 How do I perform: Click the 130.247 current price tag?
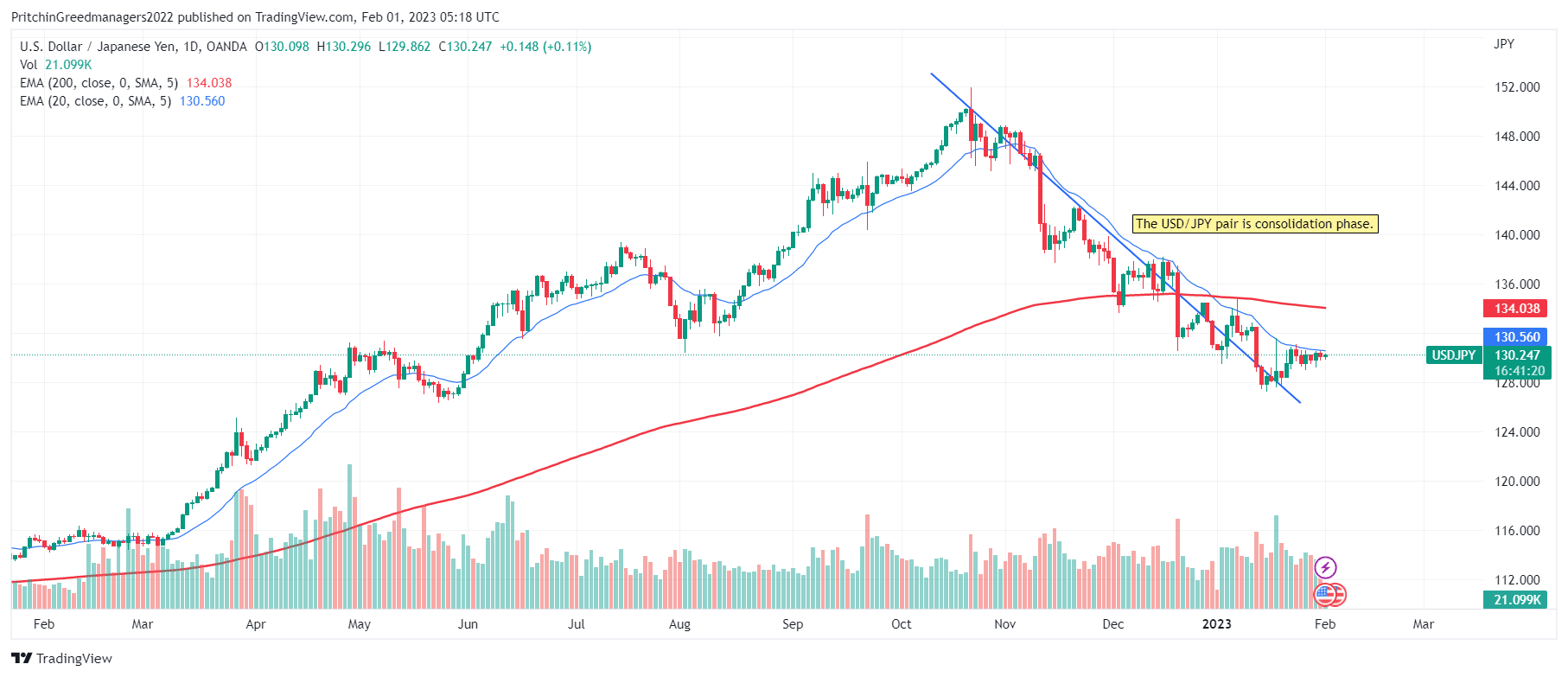point(1517,355)
